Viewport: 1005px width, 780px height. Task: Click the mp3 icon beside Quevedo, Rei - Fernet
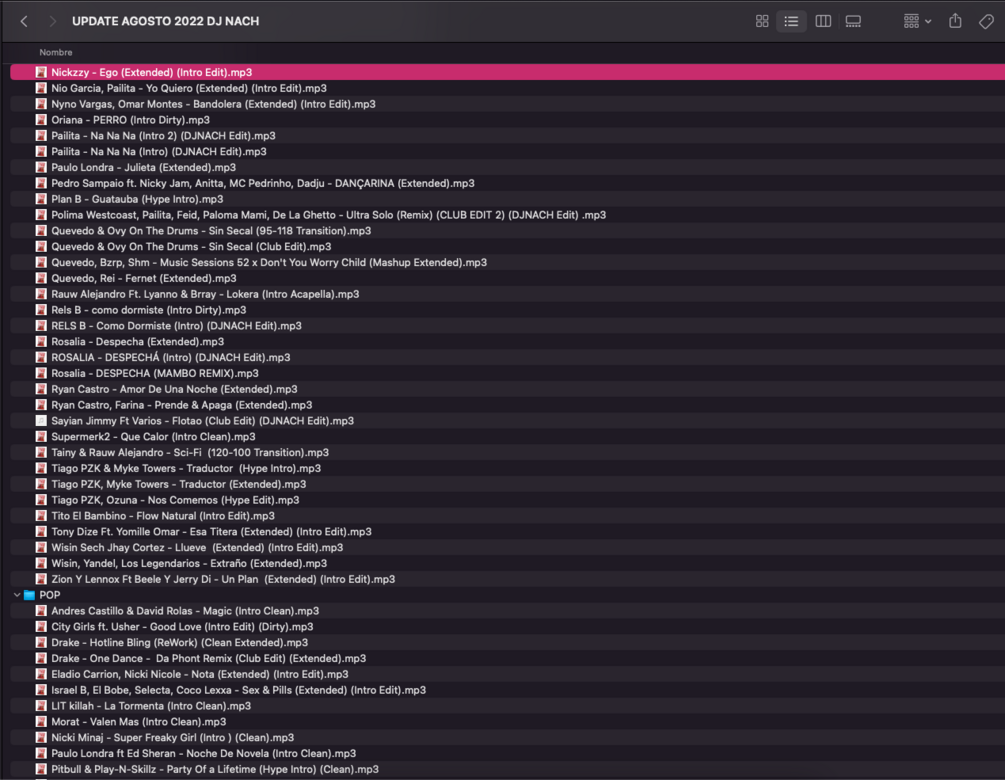41,278
